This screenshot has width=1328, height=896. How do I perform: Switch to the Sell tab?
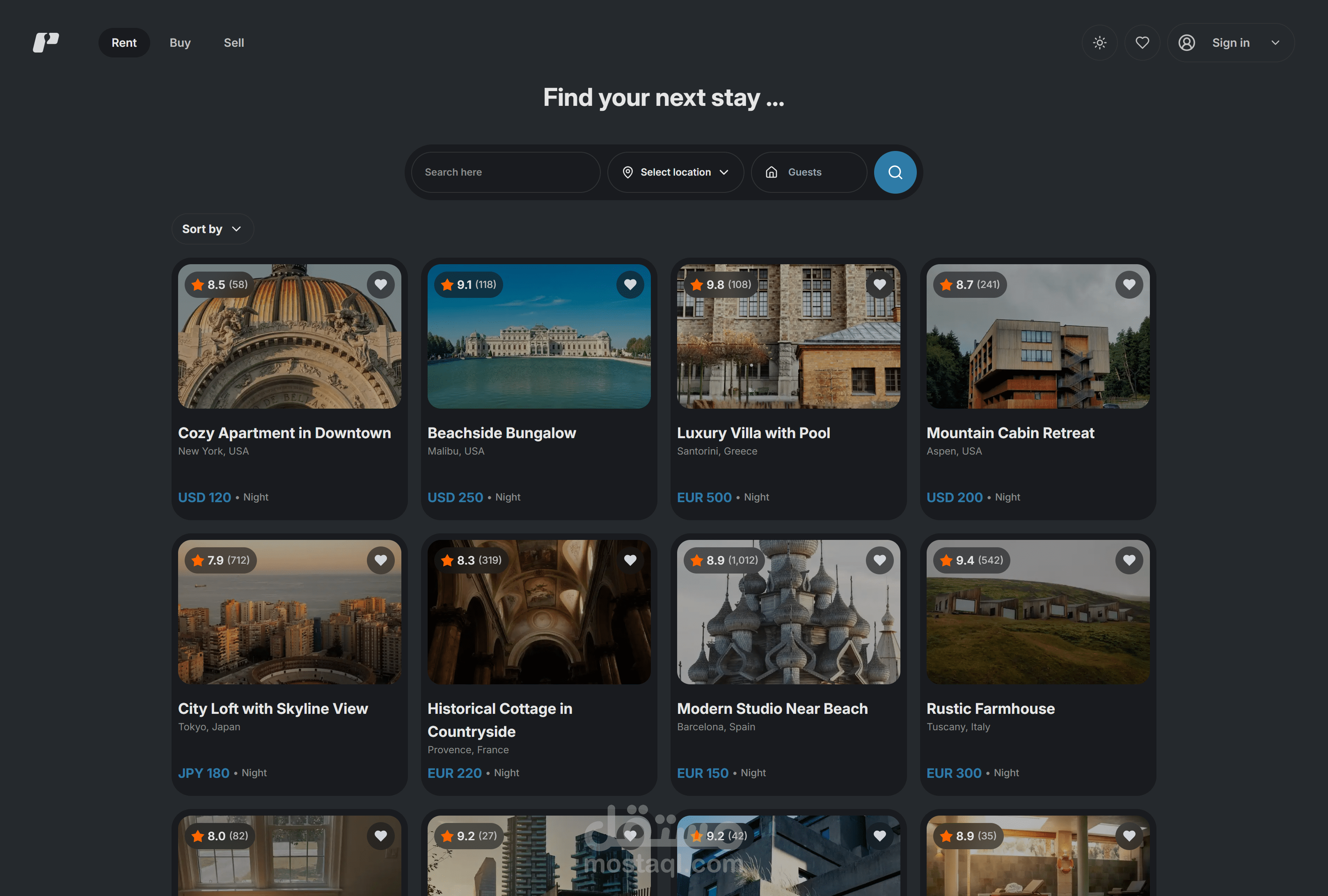coord(234,43)
